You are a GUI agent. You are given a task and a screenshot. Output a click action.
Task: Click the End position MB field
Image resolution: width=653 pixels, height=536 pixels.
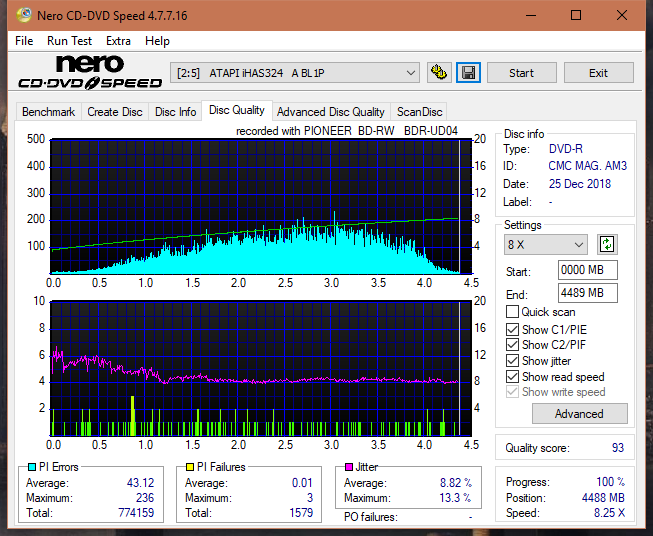(587, 293)
